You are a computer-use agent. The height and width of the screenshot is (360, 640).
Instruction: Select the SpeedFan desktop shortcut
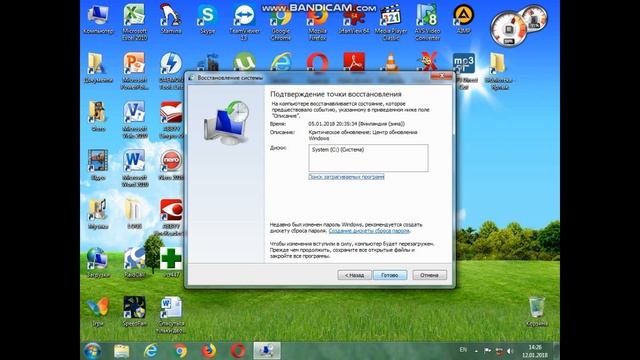coord(134,311)
